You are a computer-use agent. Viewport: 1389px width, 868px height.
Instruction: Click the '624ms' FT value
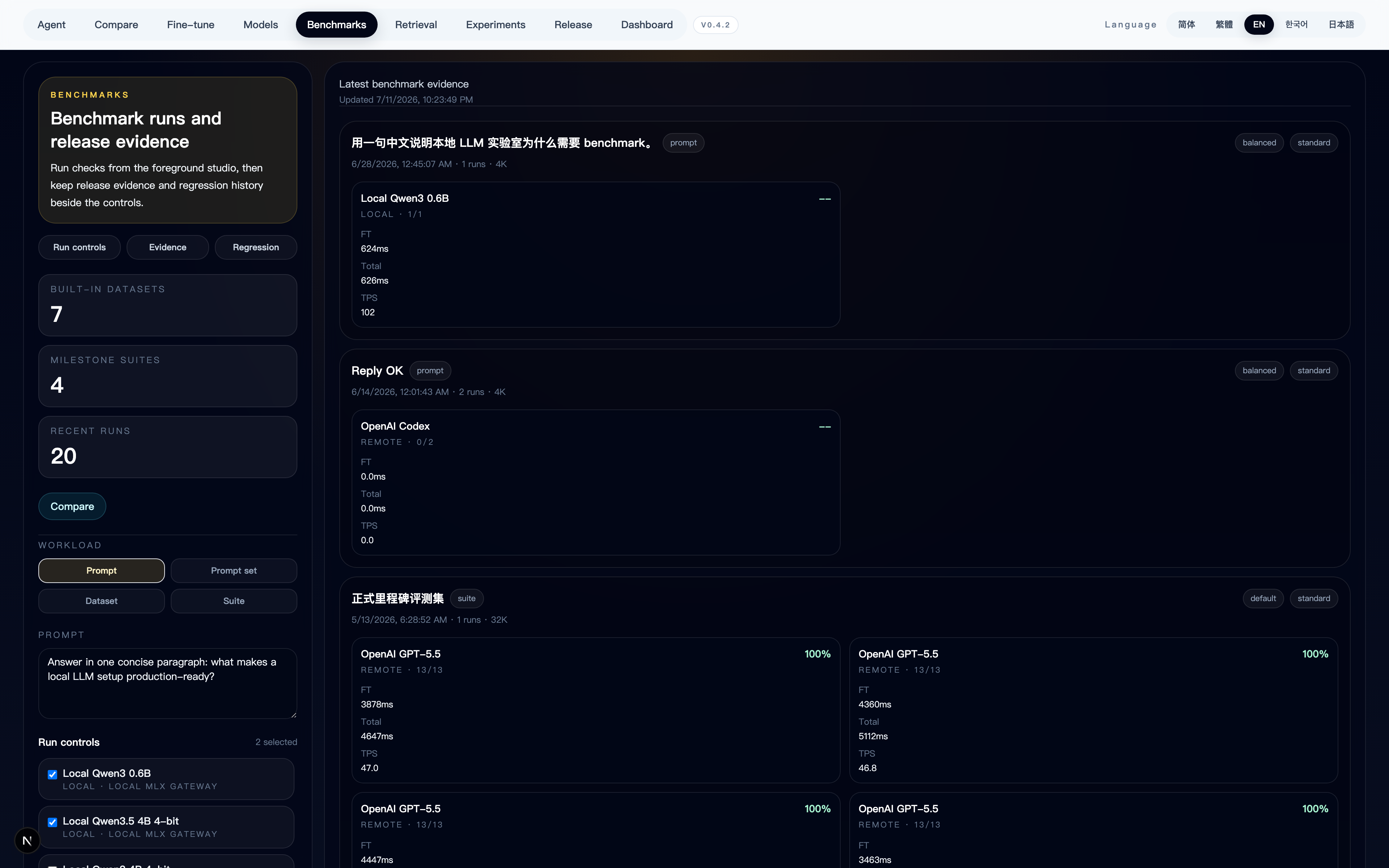tap(375, 248)
